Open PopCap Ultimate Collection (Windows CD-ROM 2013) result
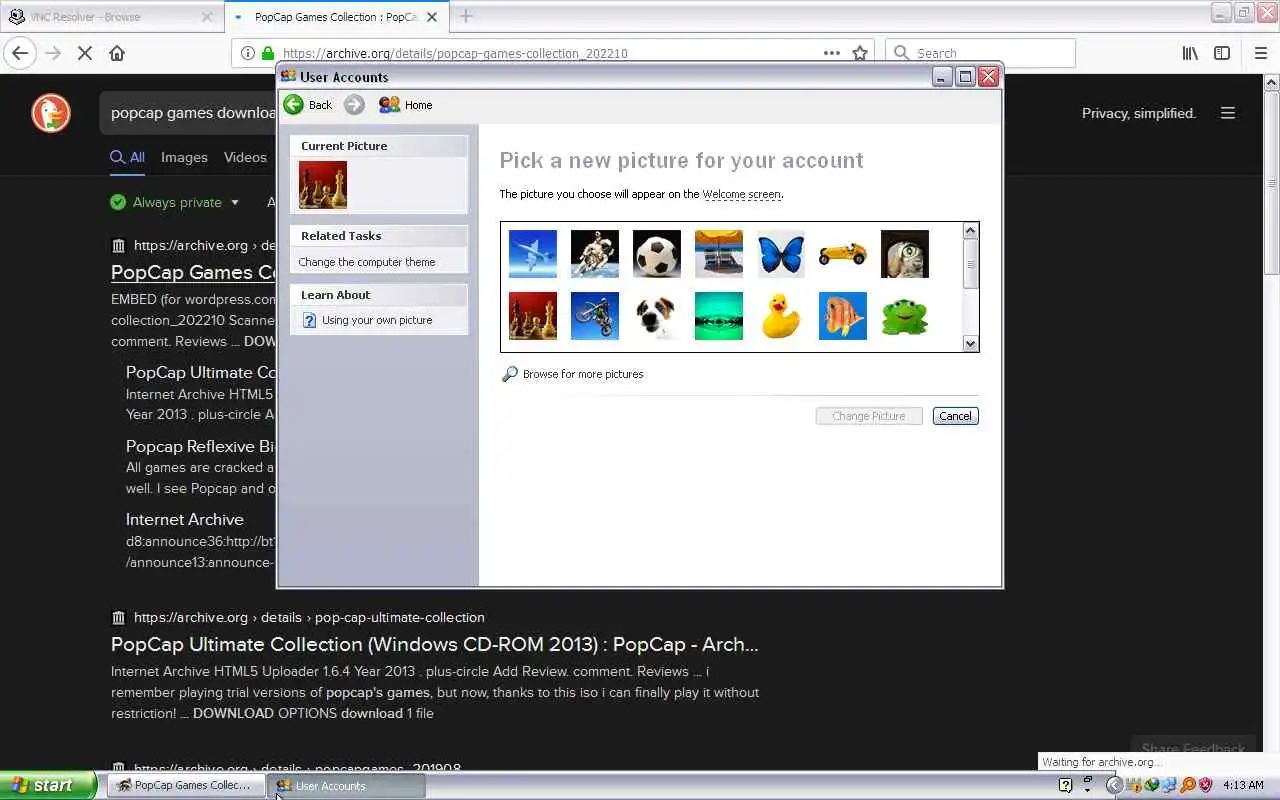The width and height of the screenshot is (1280, 800). [x=434, y=644]
